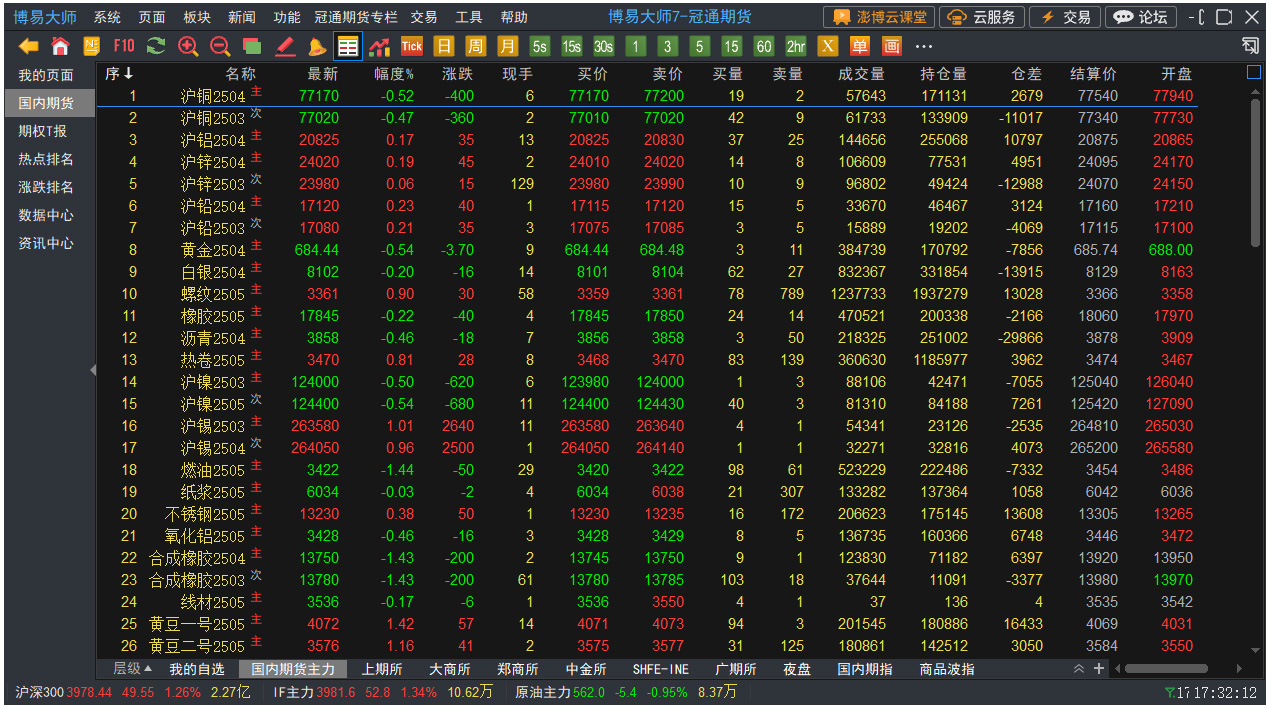Open the 功能 menu
The image size is (1270, 708).
[x=286, y=17]
